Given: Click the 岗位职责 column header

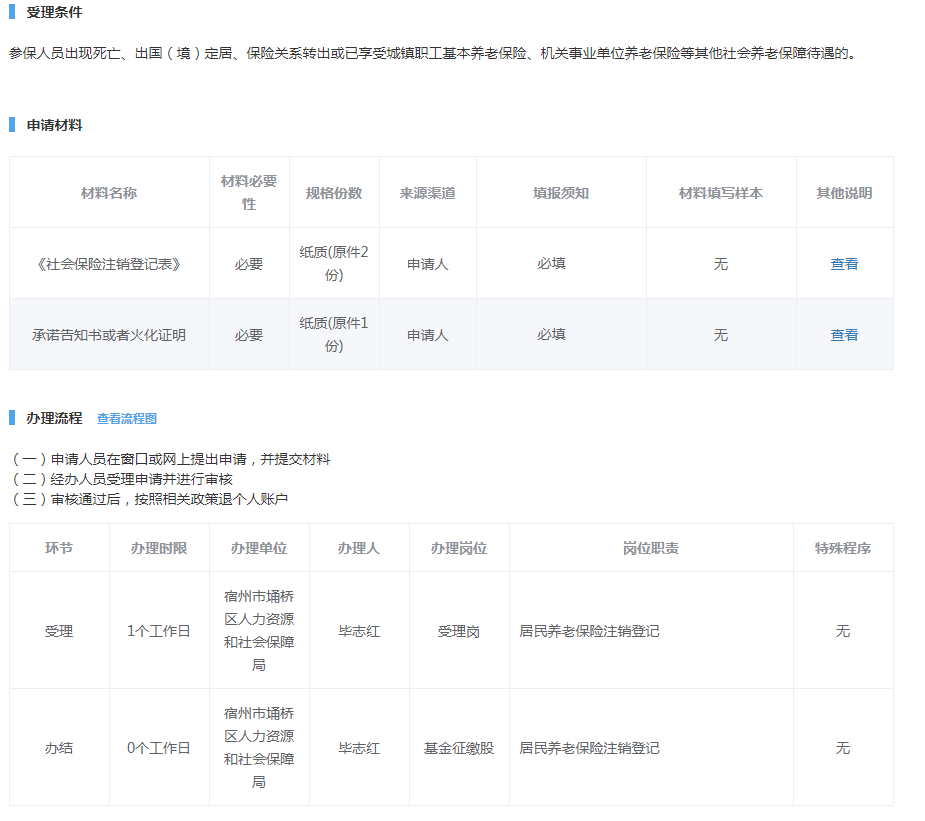Looking at the screenshot, I should click(x=650, y=548).
